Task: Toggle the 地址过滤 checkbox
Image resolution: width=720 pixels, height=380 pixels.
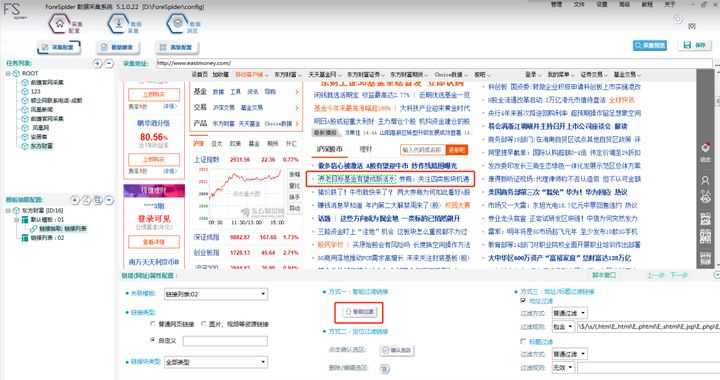Action: [523, 301]
